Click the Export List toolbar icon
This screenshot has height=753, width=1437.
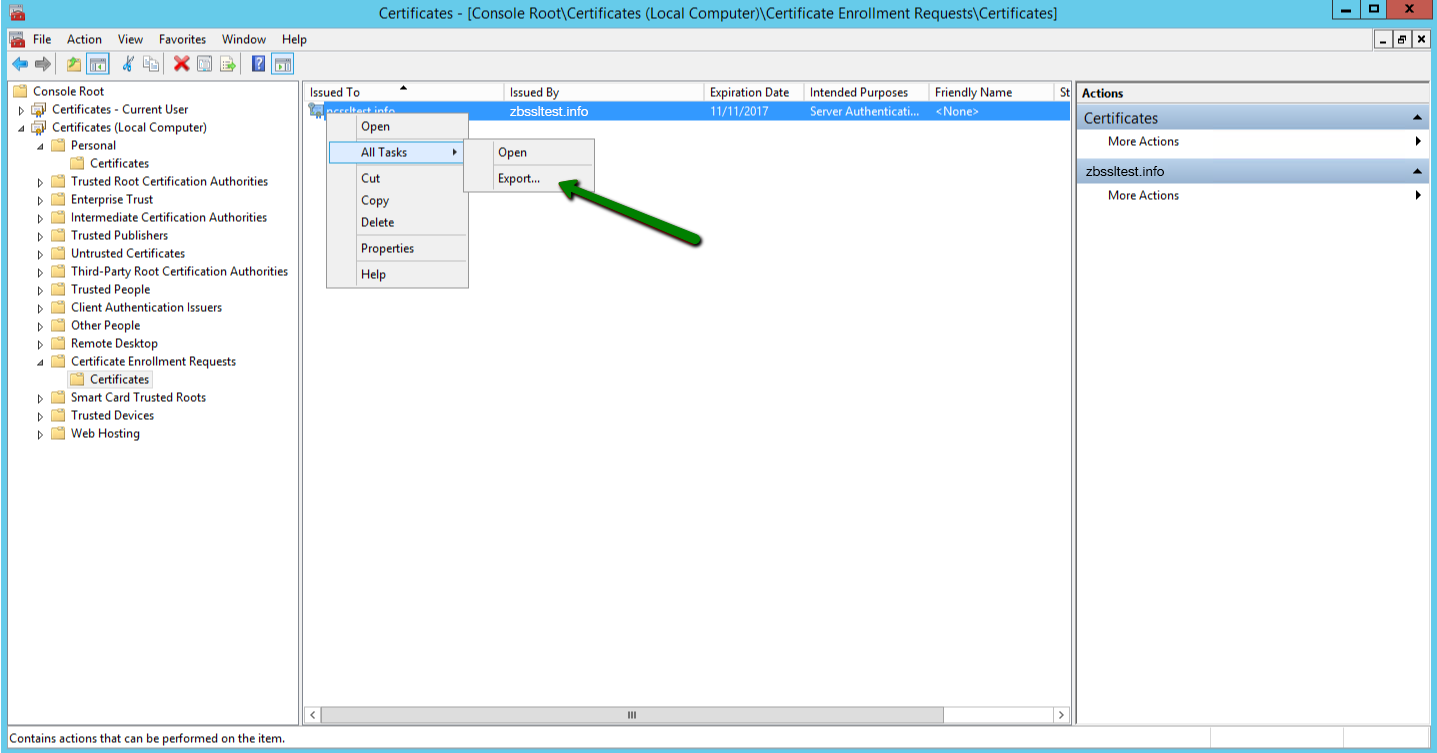[x=228, y=63]
